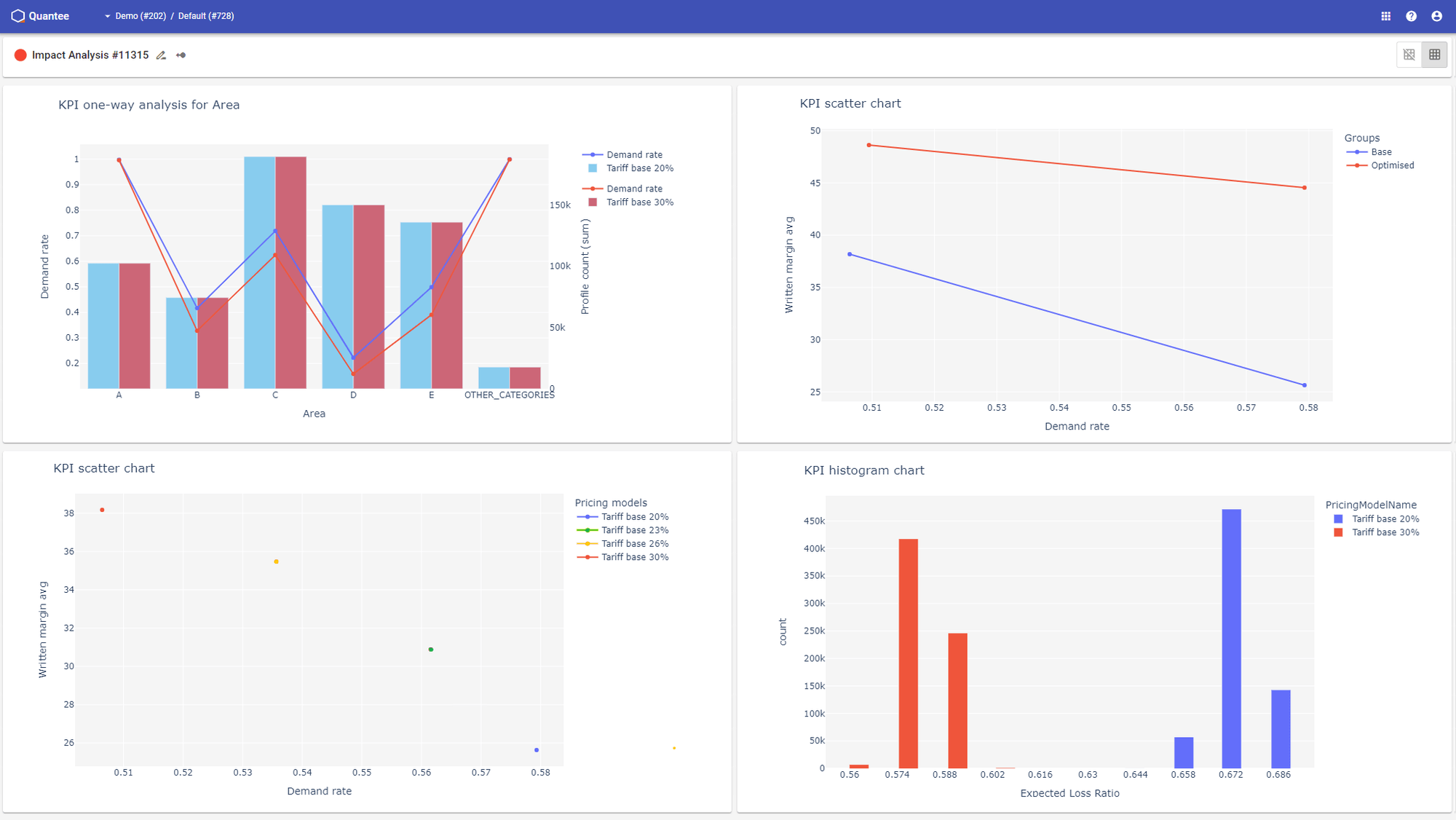Click the rename pencil icon beside Impact Analysis
The height and width of the screenshot is (820, 1456).
[161, 55]
